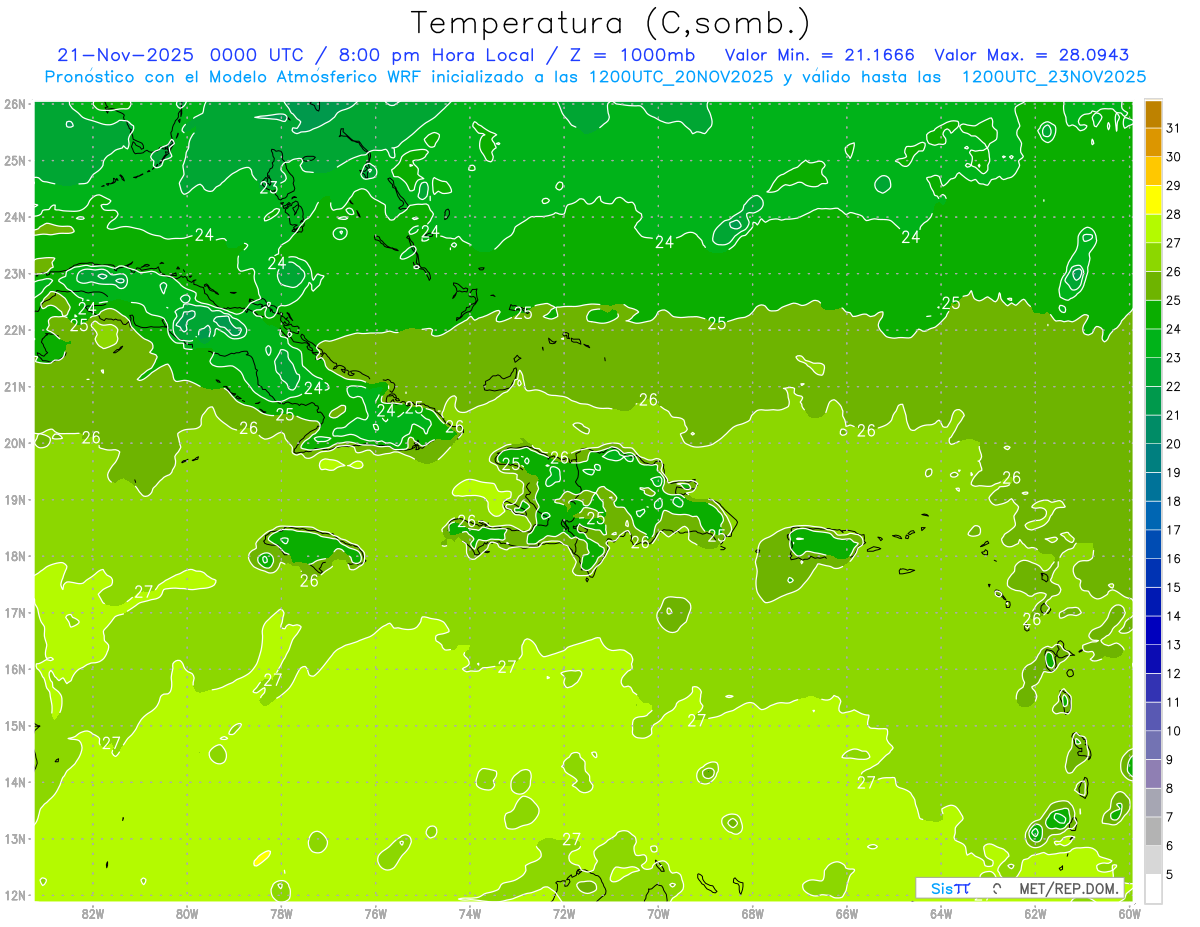
Task: Click the 20N latitude axis label
Action: point(14,444)
